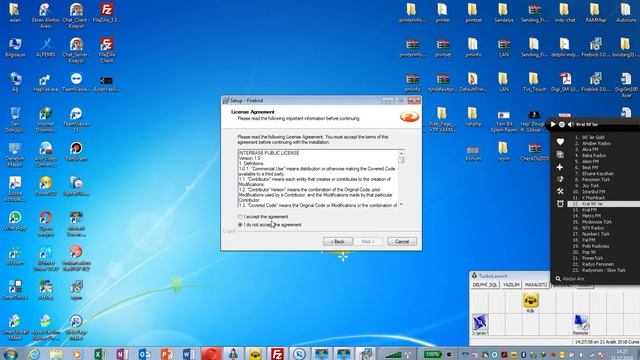
Task: Open the FileZilla Client desktop icon
Action: pyautogui.click(x=107, y=50)
